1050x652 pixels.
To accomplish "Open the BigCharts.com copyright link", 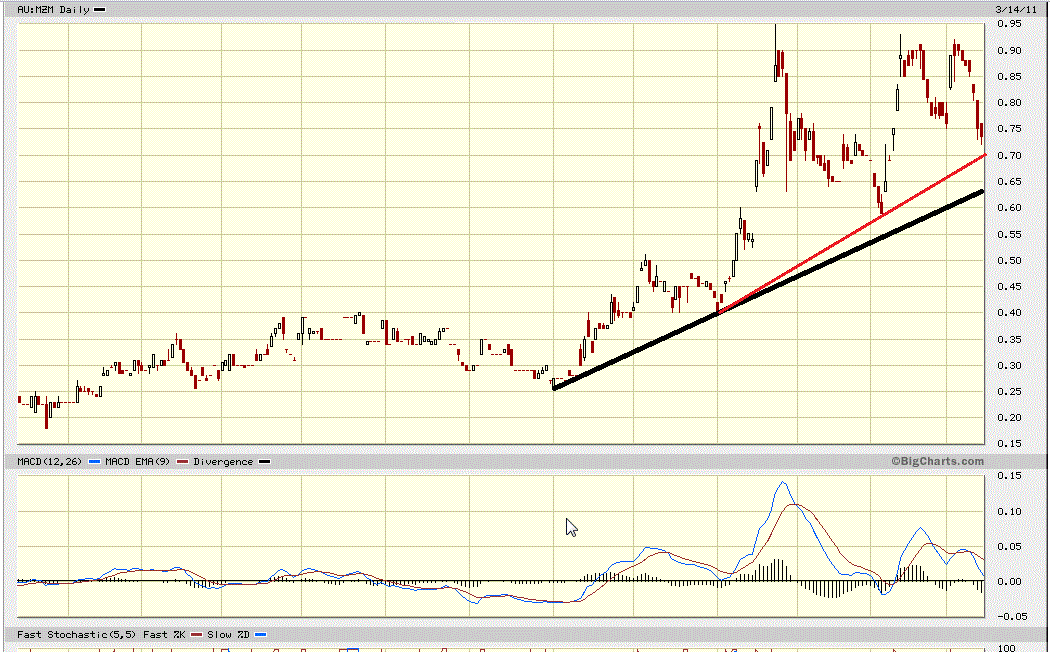I will pyautogui.click(x=938, y=461).
